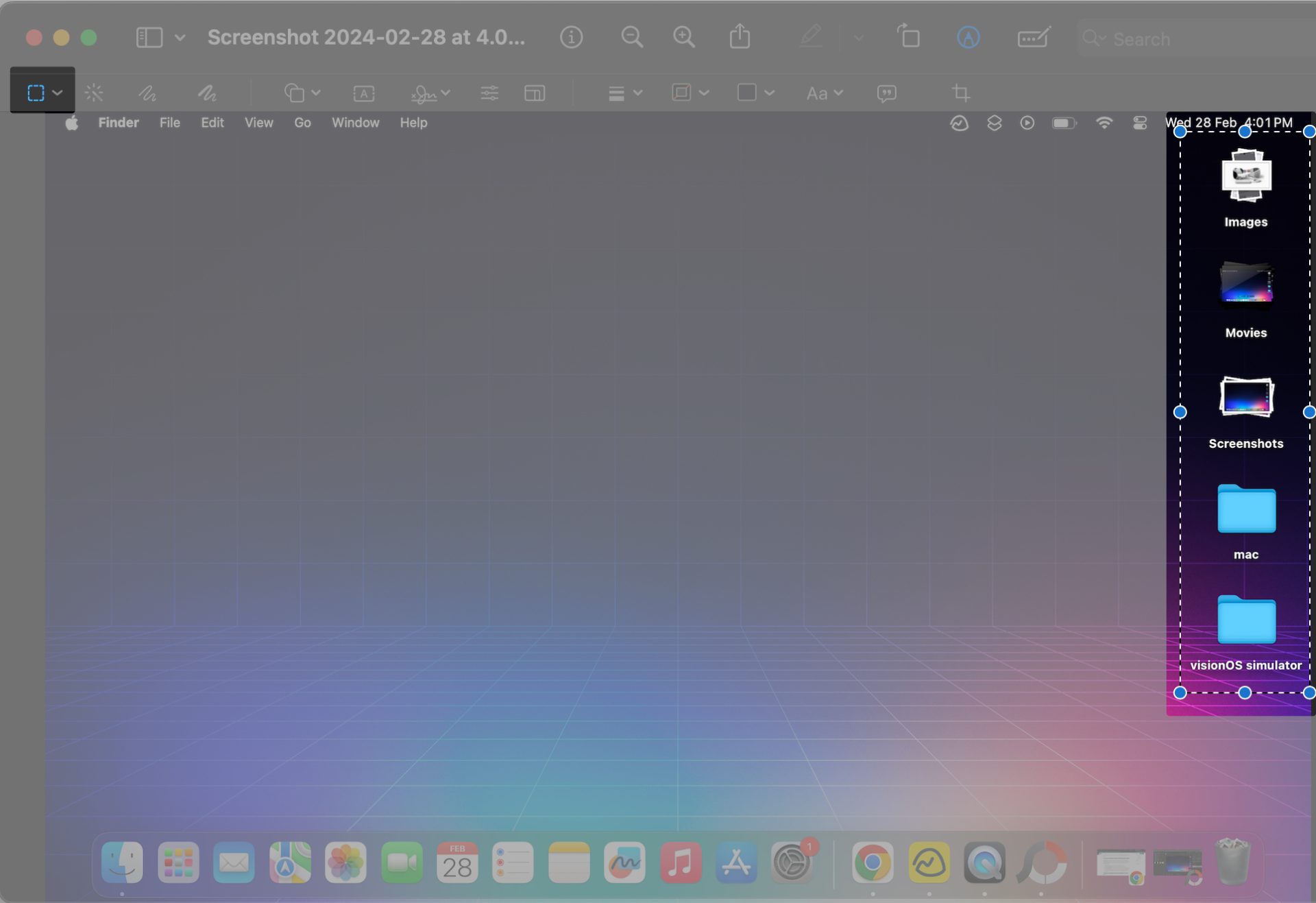Select the Instant Alpha tool
This screenshot has height=903, width=1316.
pos(94,93)
